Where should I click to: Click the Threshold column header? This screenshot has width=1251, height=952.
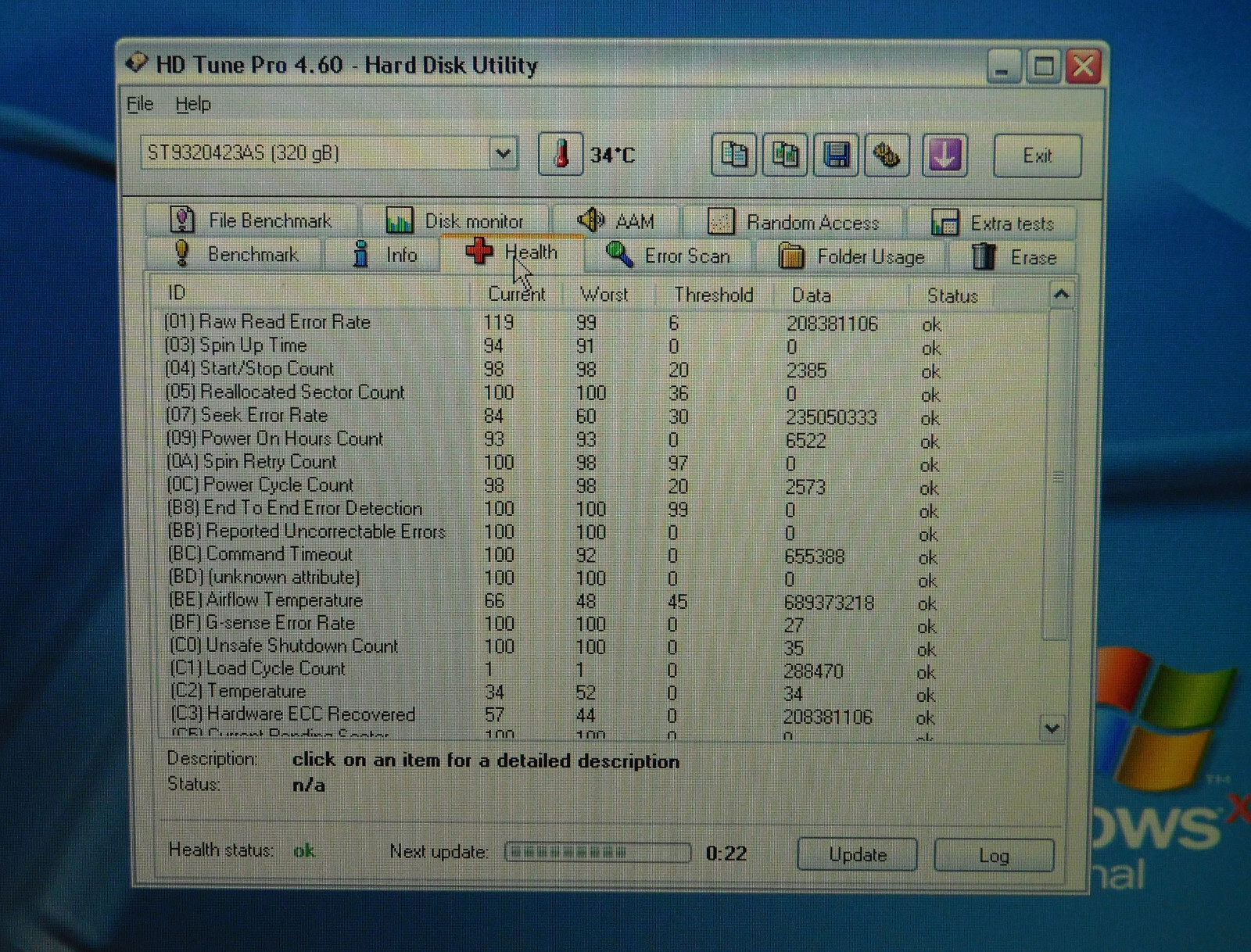click(714, 295)
